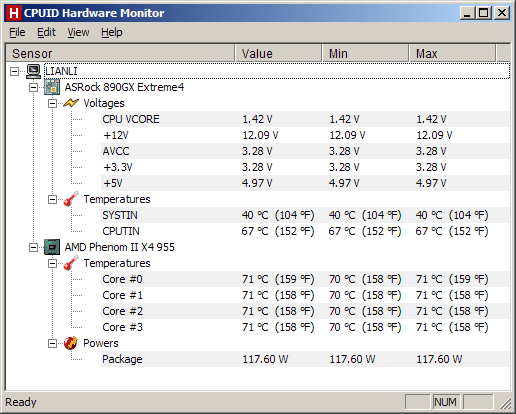Click the CPUID H logo in title bar
Screen dimensions: 516x414
14,13
